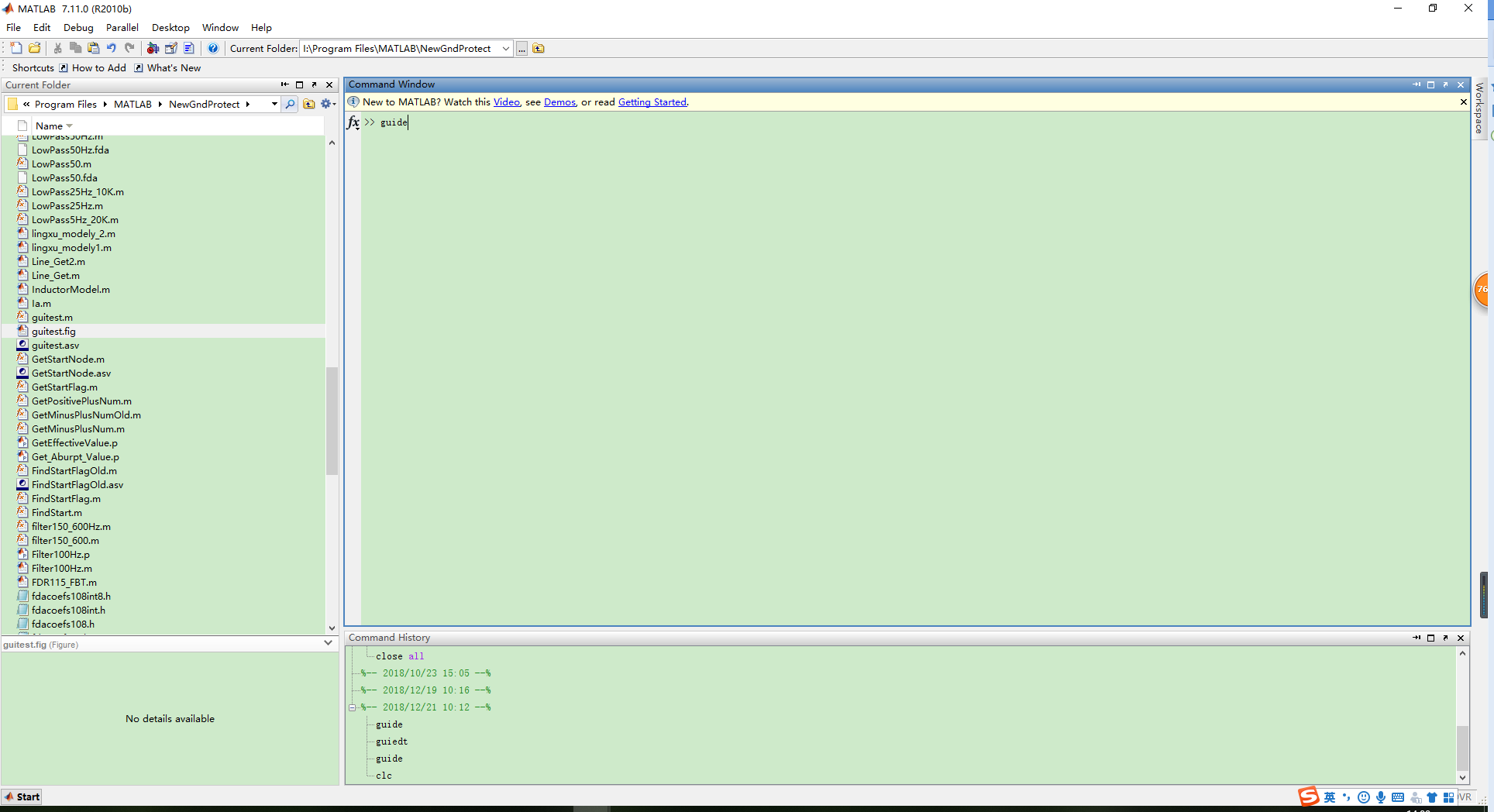
Task: Click the search magnifier in Current Folder panel
Action: 290,104
